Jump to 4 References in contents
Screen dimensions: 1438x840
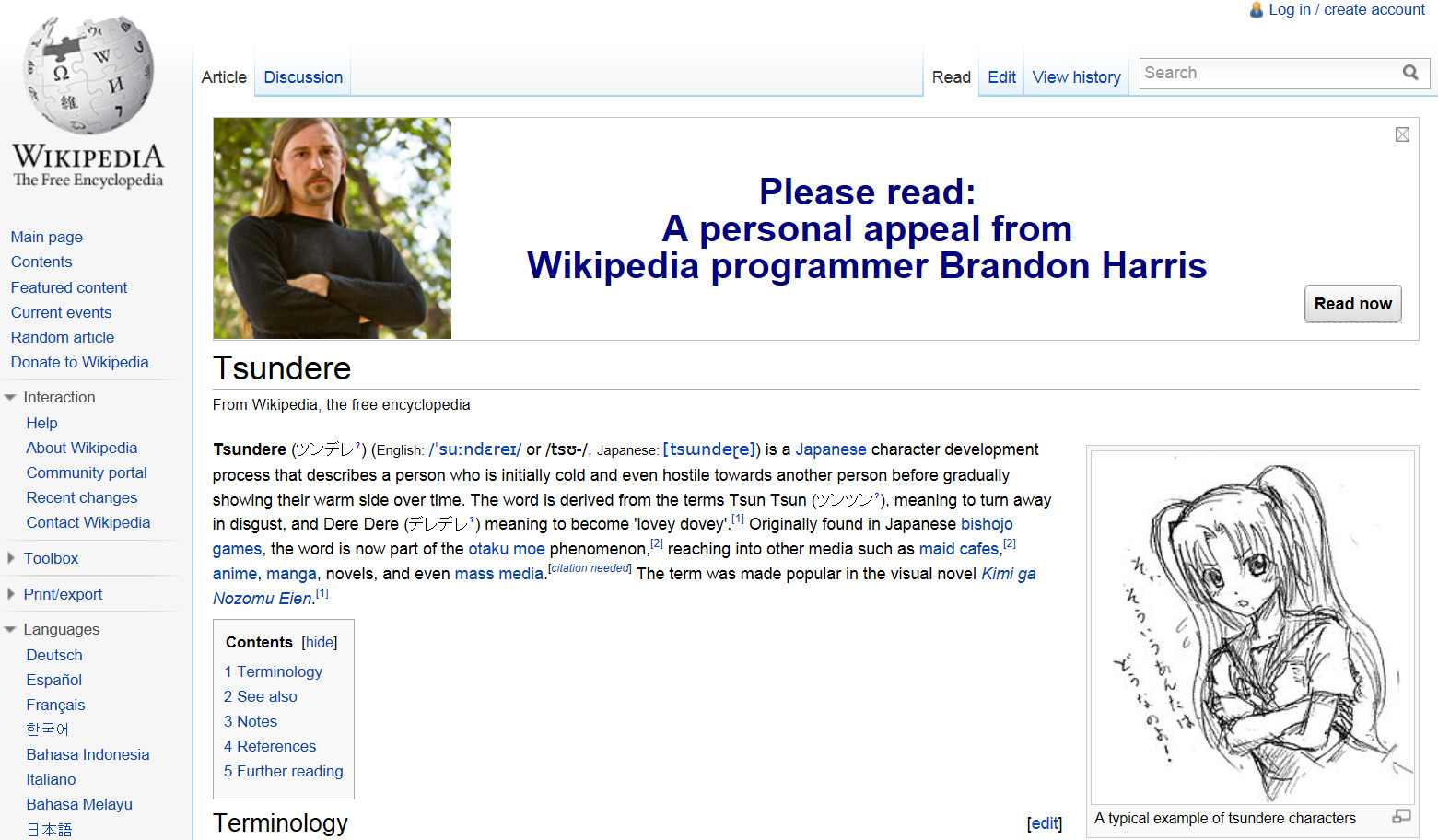click(x=270, y=746)
